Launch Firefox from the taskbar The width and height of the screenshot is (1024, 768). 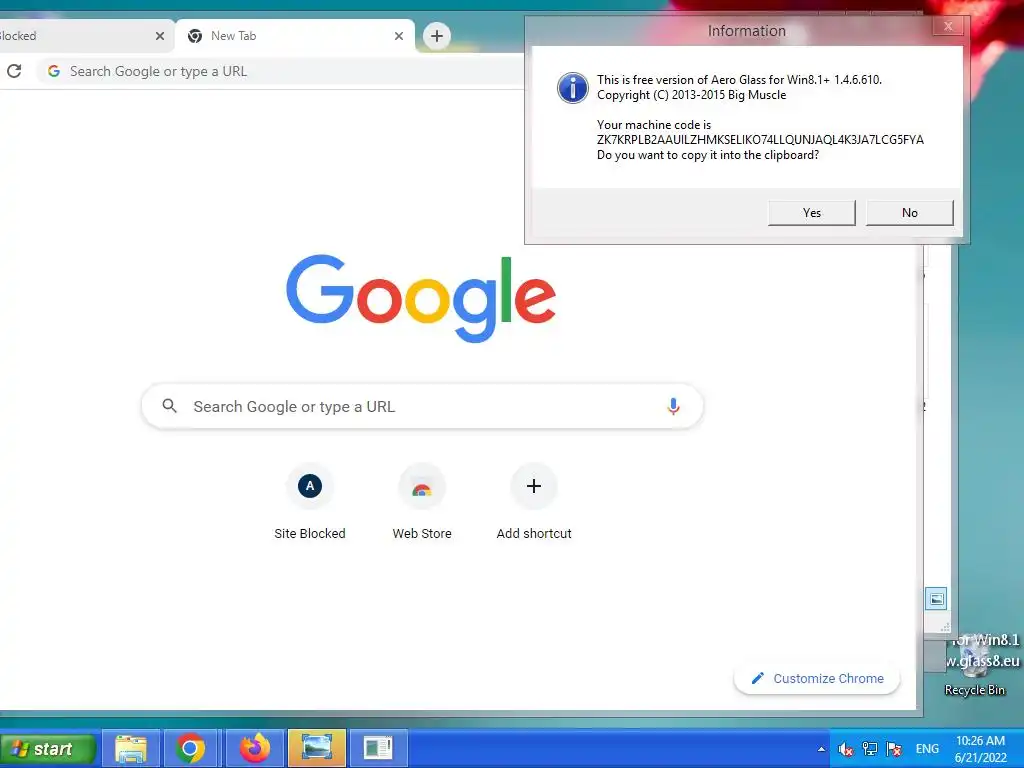pyautogui.click(x=255, y=748)
